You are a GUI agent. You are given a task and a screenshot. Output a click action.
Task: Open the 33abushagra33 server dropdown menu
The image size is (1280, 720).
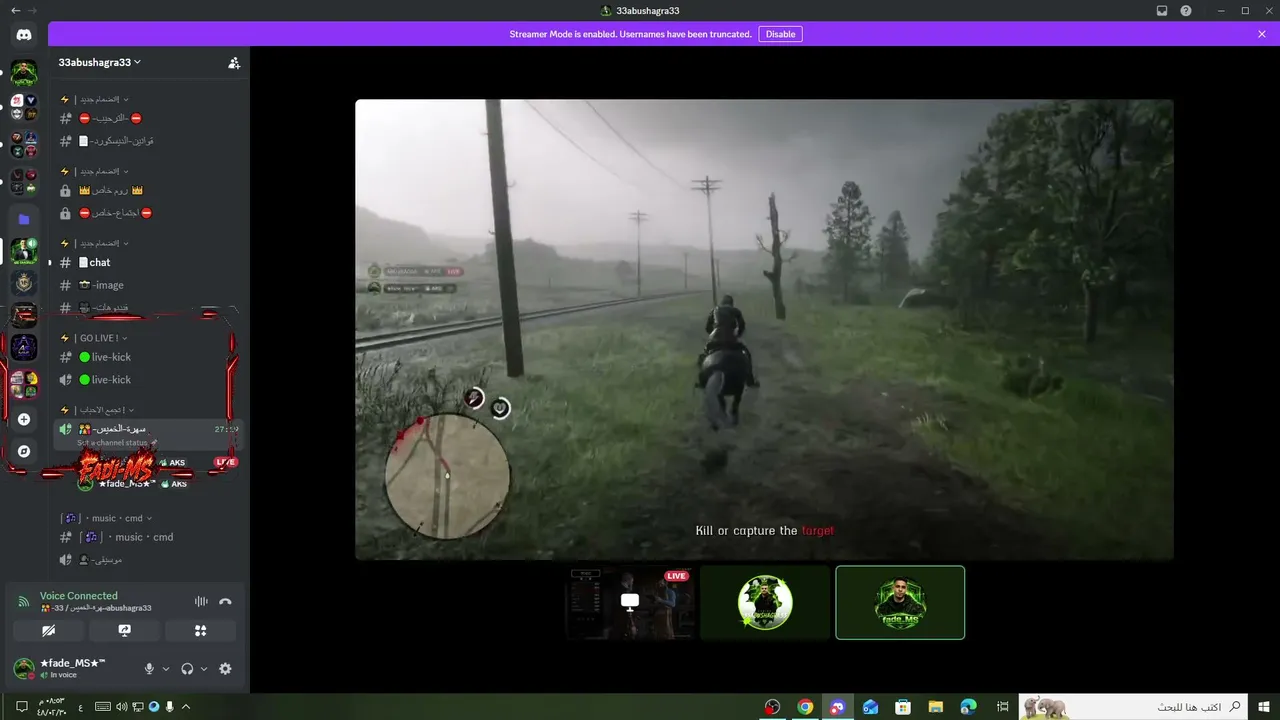(100, 62)
